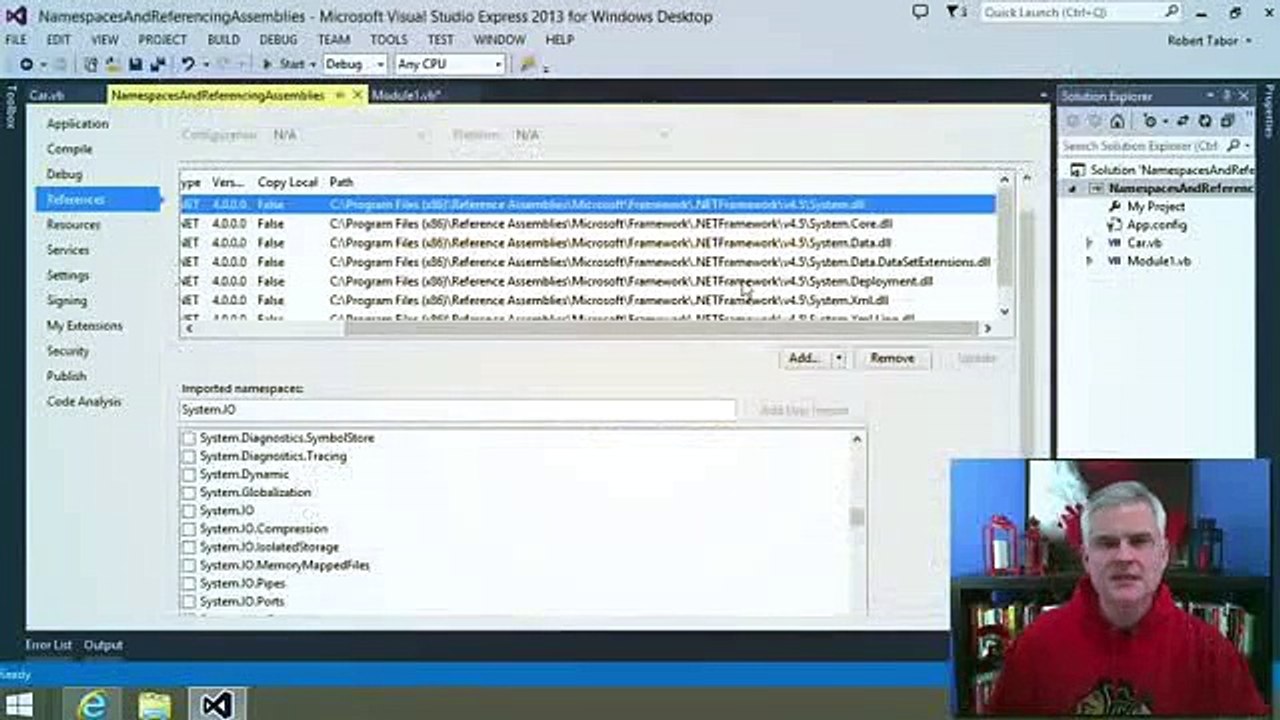Open the feedback speech bubble icon
This screenshot has height=720, width=1280.
coord(920,12)
